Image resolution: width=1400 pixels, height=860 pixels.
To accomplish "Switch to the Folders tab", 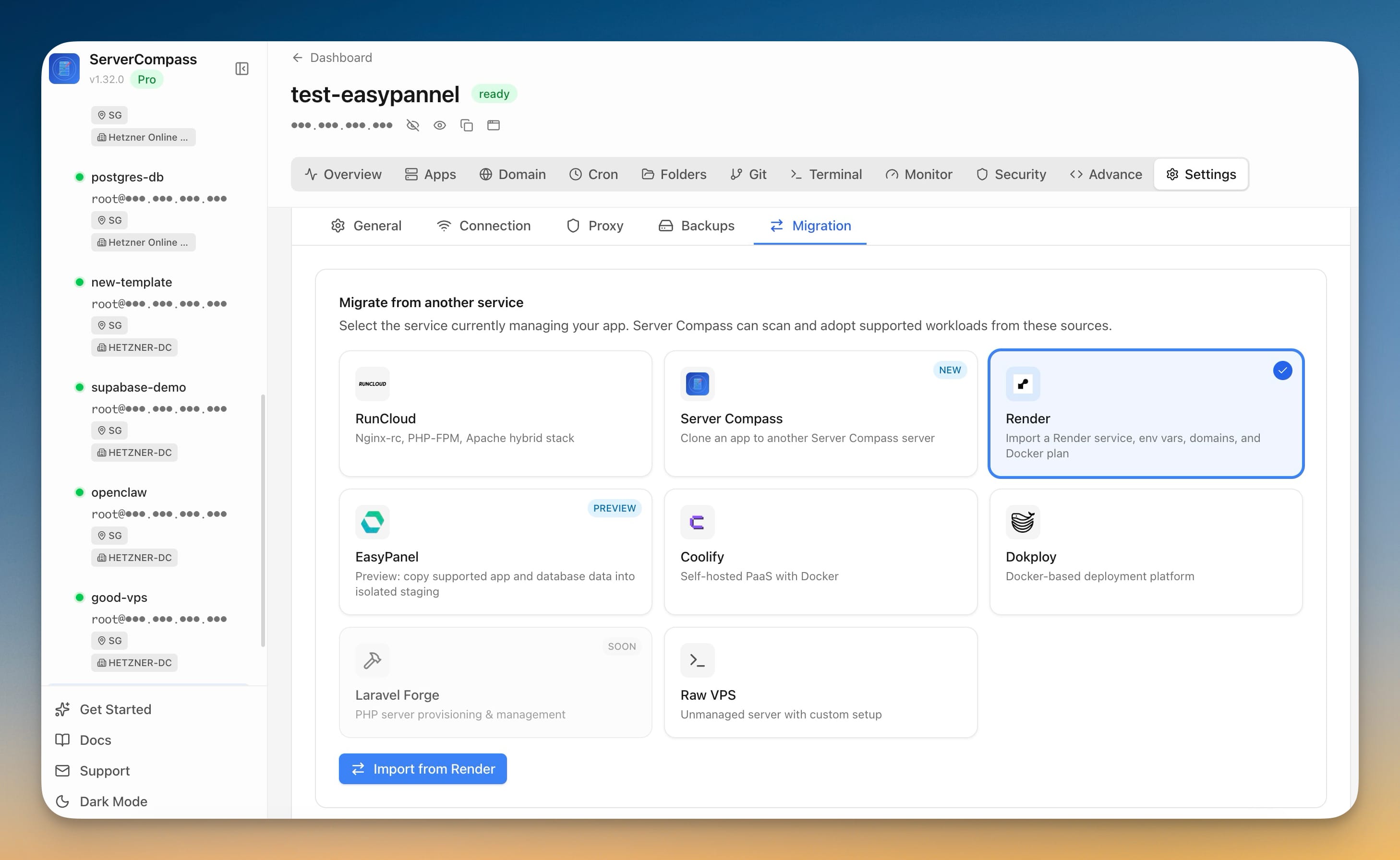I will (x=674, y=174).
